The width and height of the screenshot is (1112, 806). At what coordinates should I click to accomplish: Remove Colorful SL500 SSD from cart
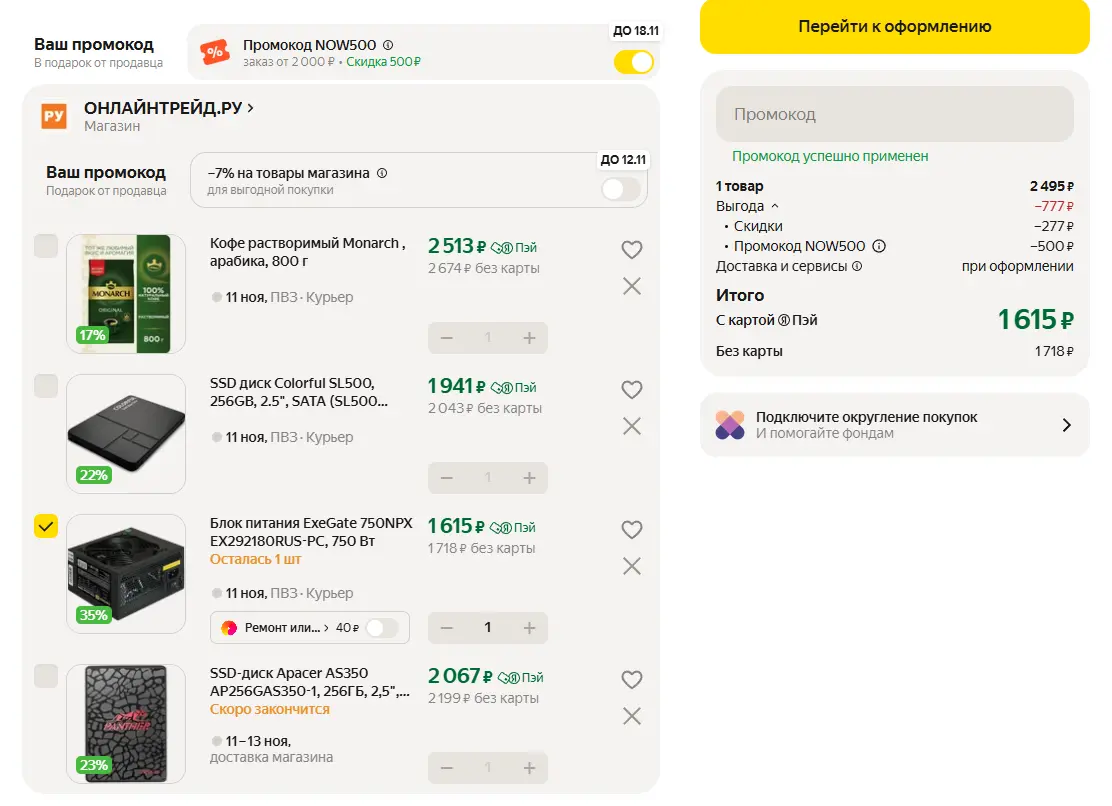coord(631,426)
